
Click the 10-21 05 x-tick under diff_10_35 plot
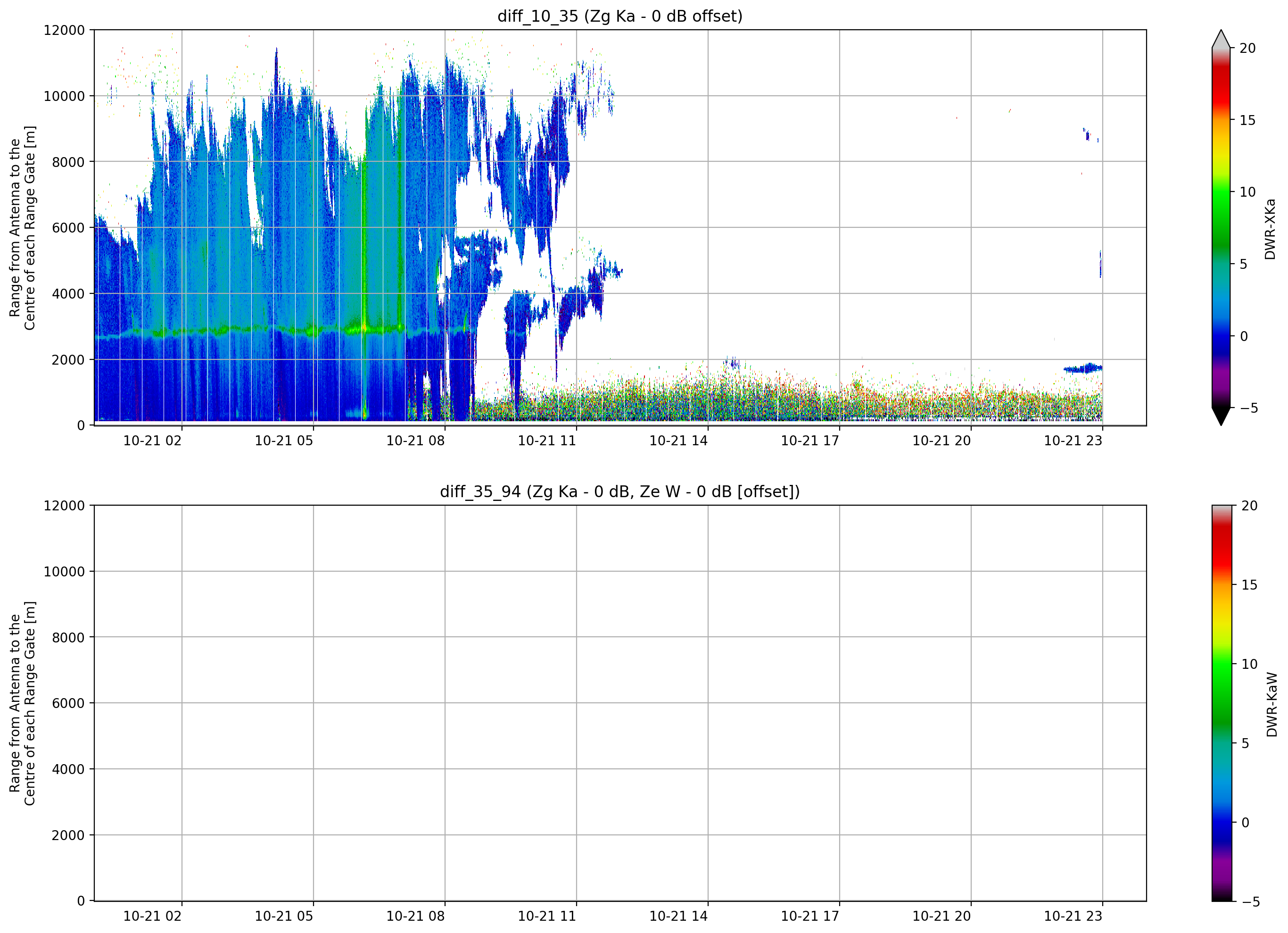tap(284, 441)
